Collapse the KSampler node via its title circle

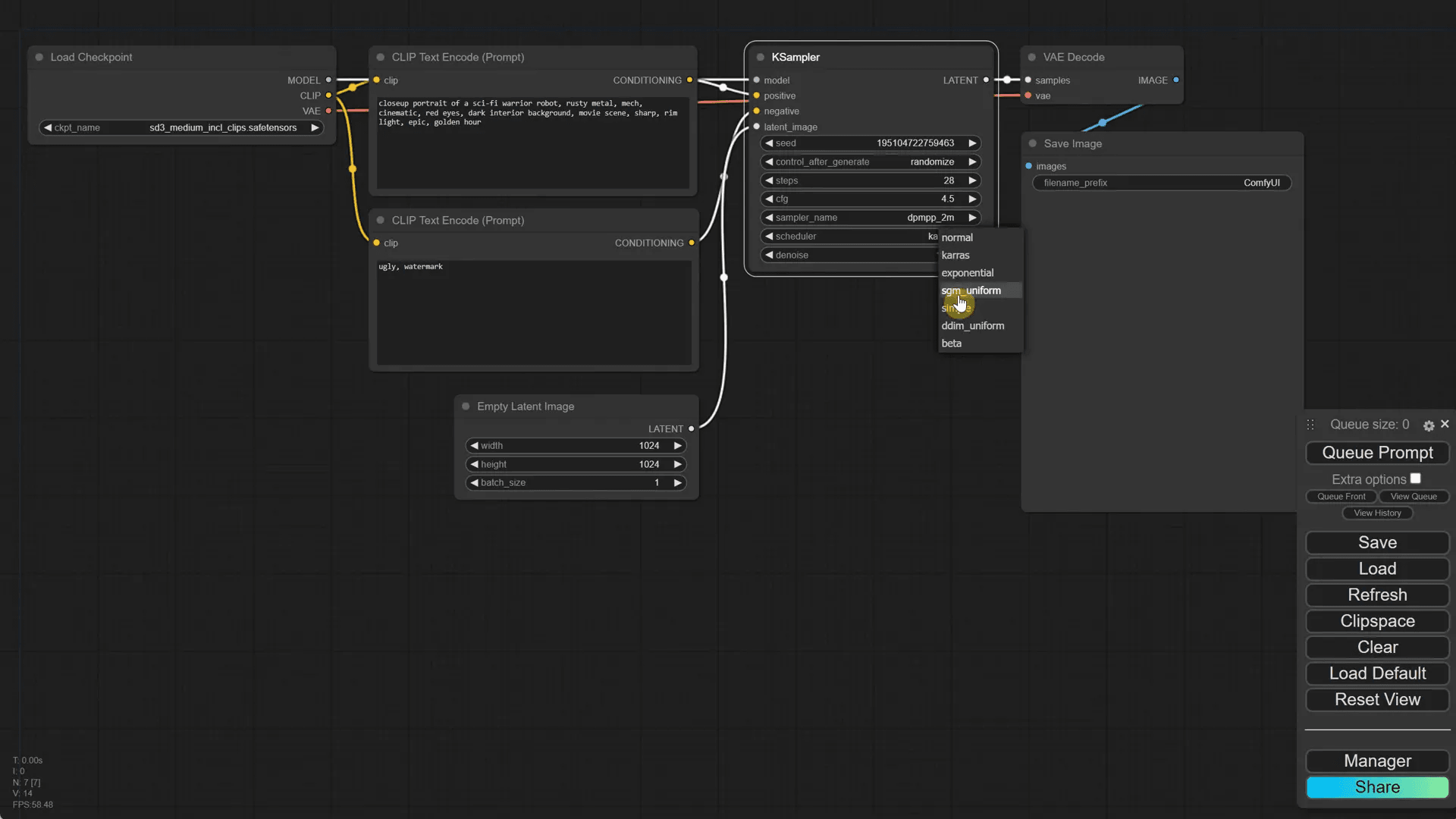[x=761, y=57]
